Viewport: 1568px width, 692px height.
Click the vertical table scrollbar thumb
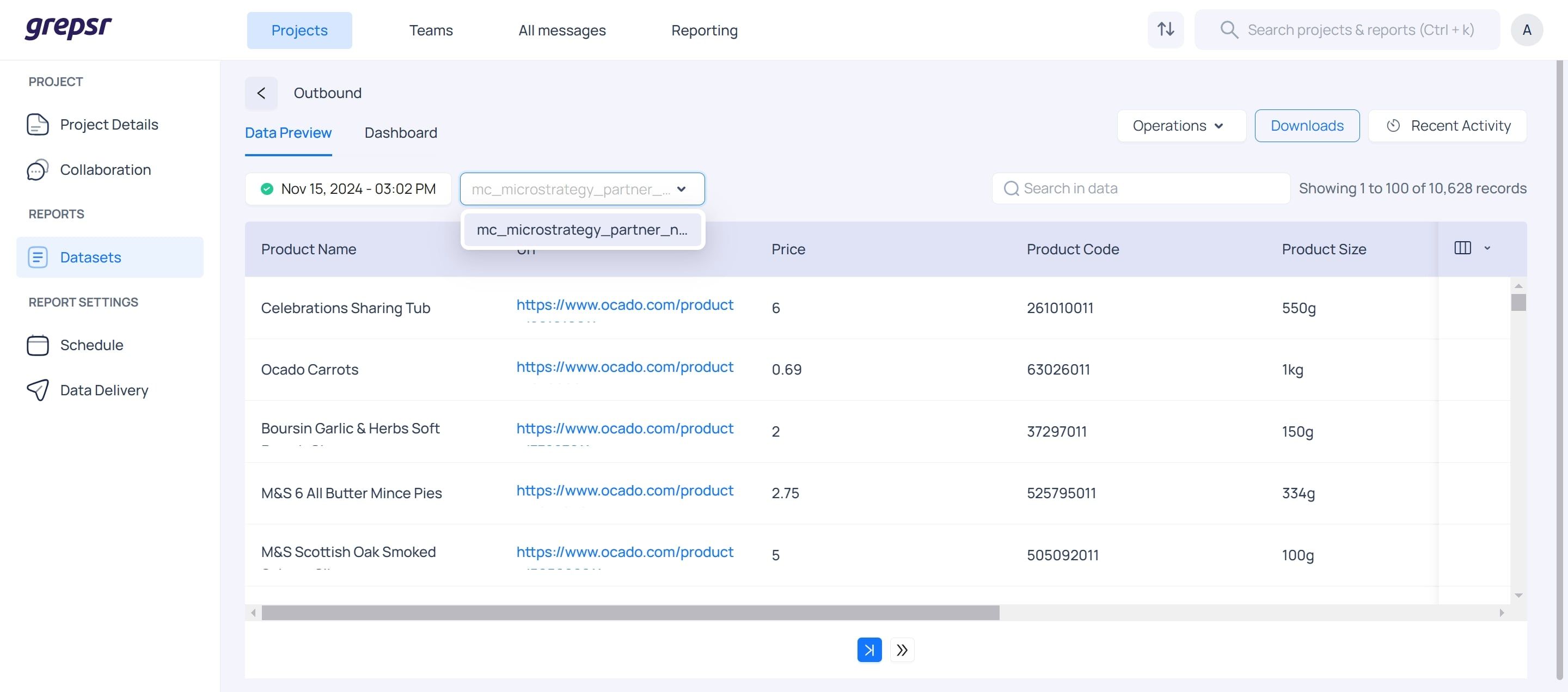pos(1518,303)
